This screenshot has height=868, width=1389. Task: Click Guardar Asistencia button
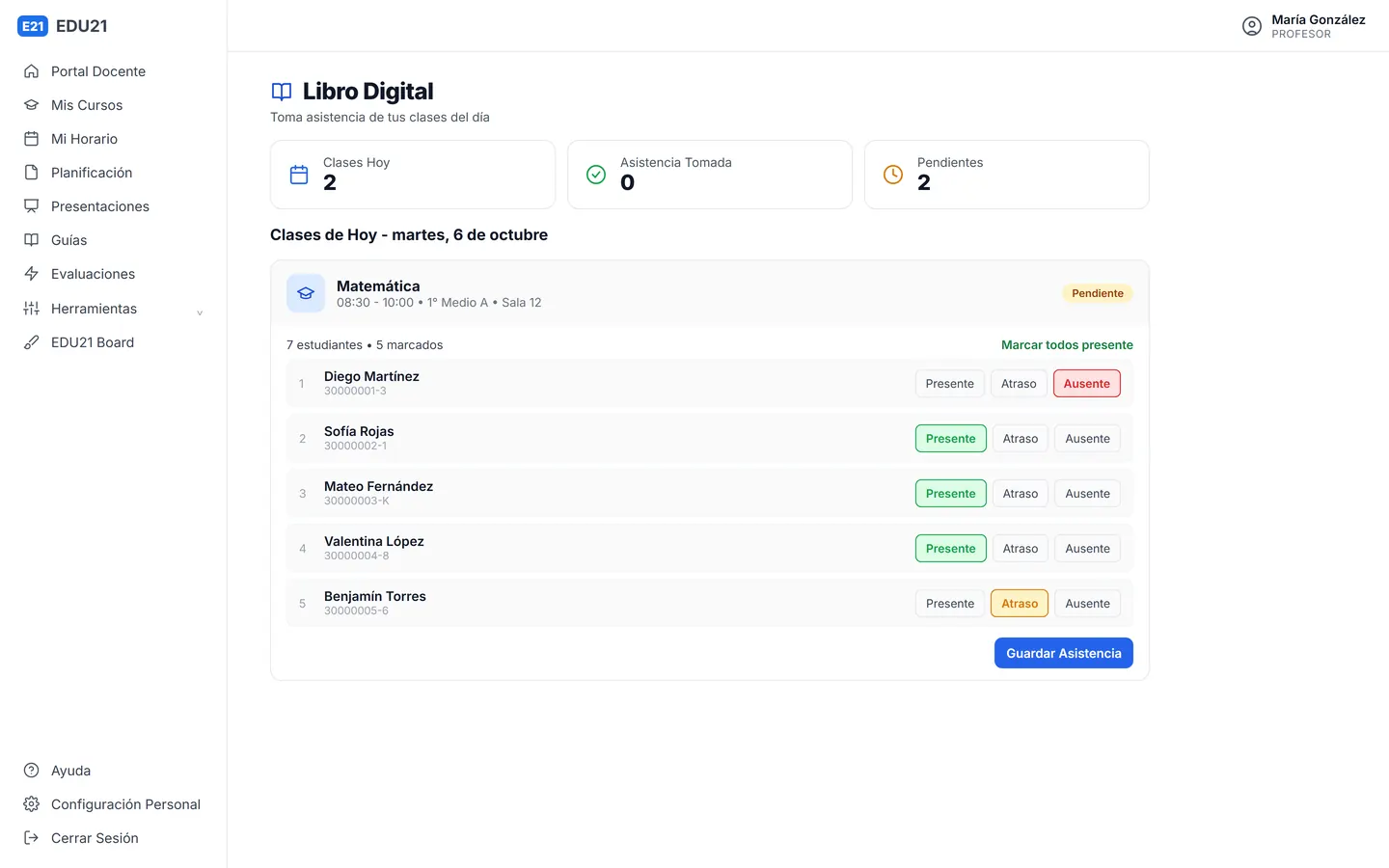[x=1064, y=653]
